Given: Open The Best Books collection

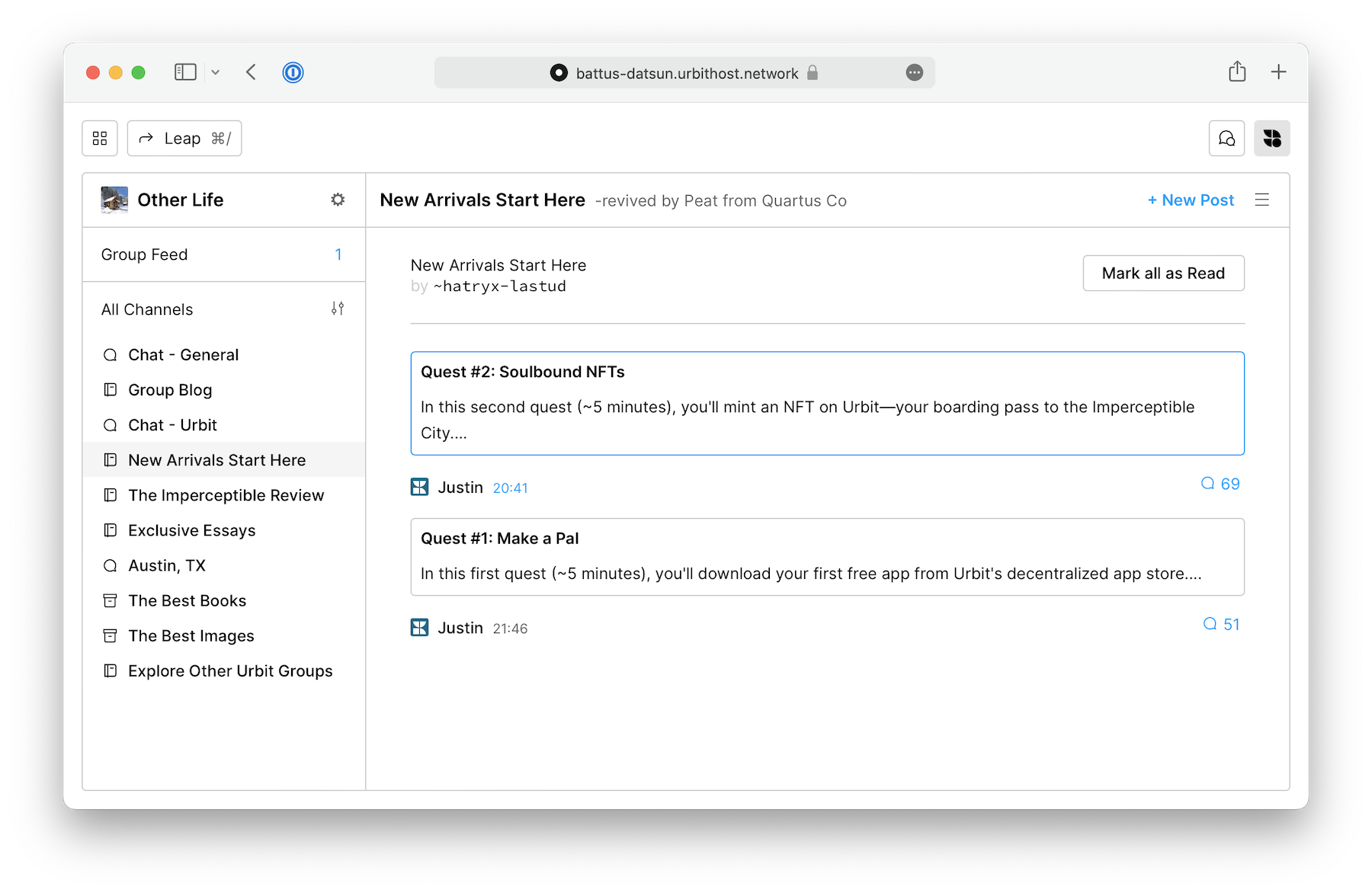Looking at the screenshot, I should [224, 600].
